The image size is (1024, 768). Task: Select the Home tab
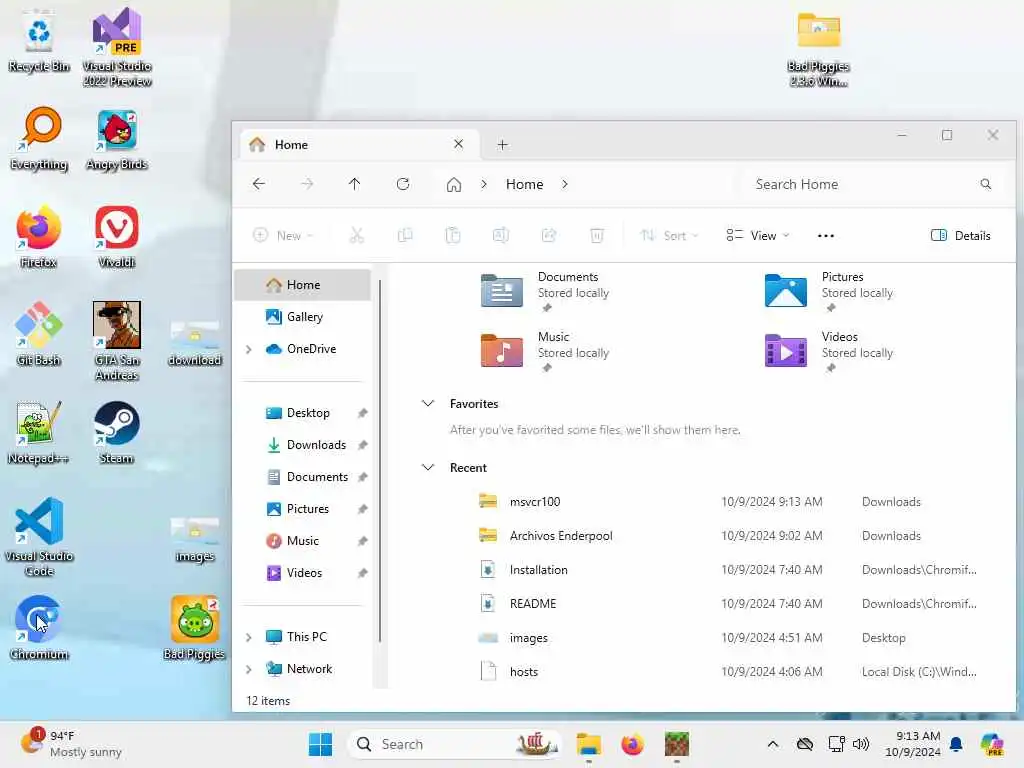[x=359, y=144]
